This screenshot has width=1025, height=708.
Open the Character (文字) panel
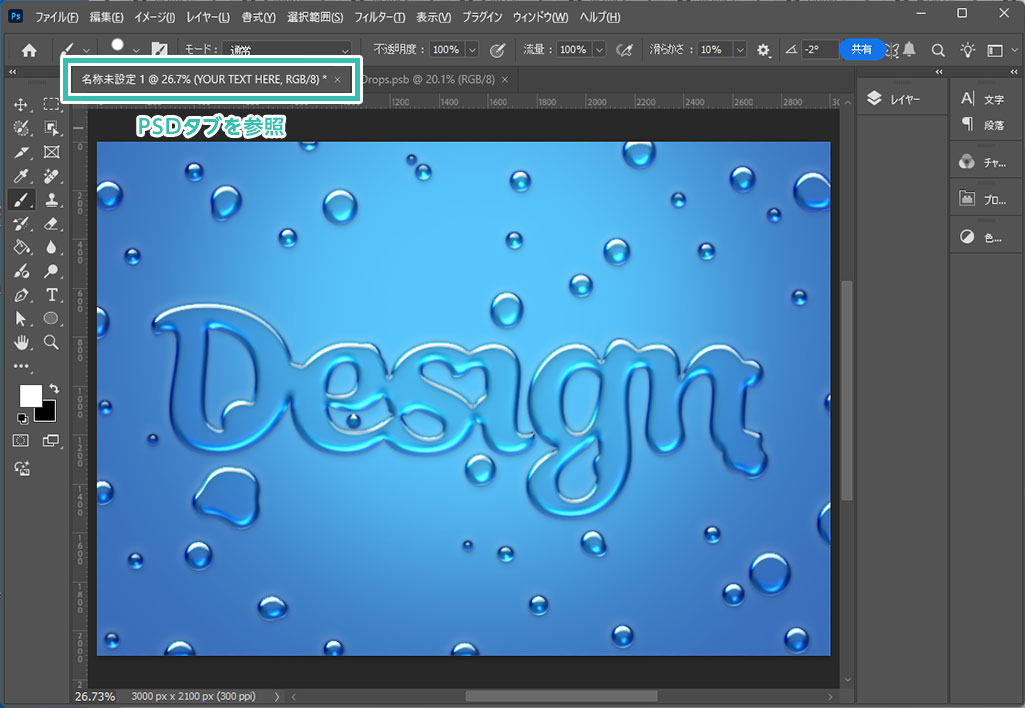(983, 99)
